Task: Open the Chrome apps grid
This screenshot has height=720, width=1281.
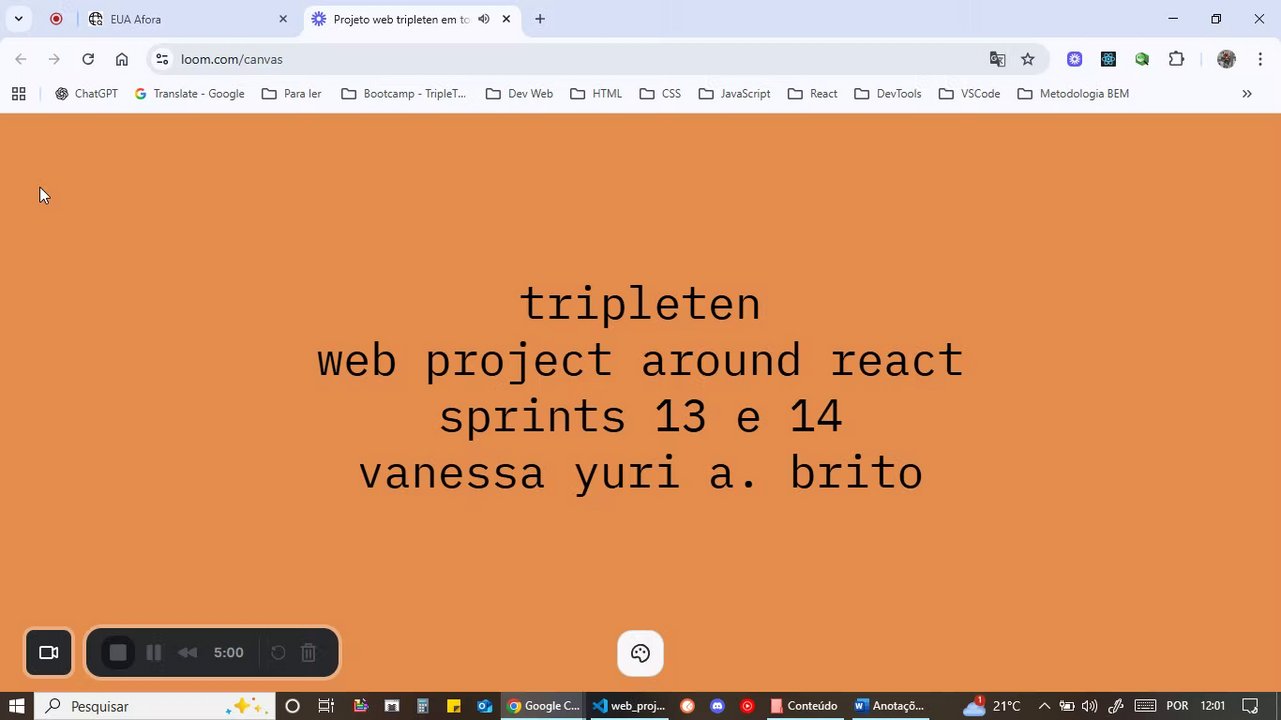Action: 18,94
